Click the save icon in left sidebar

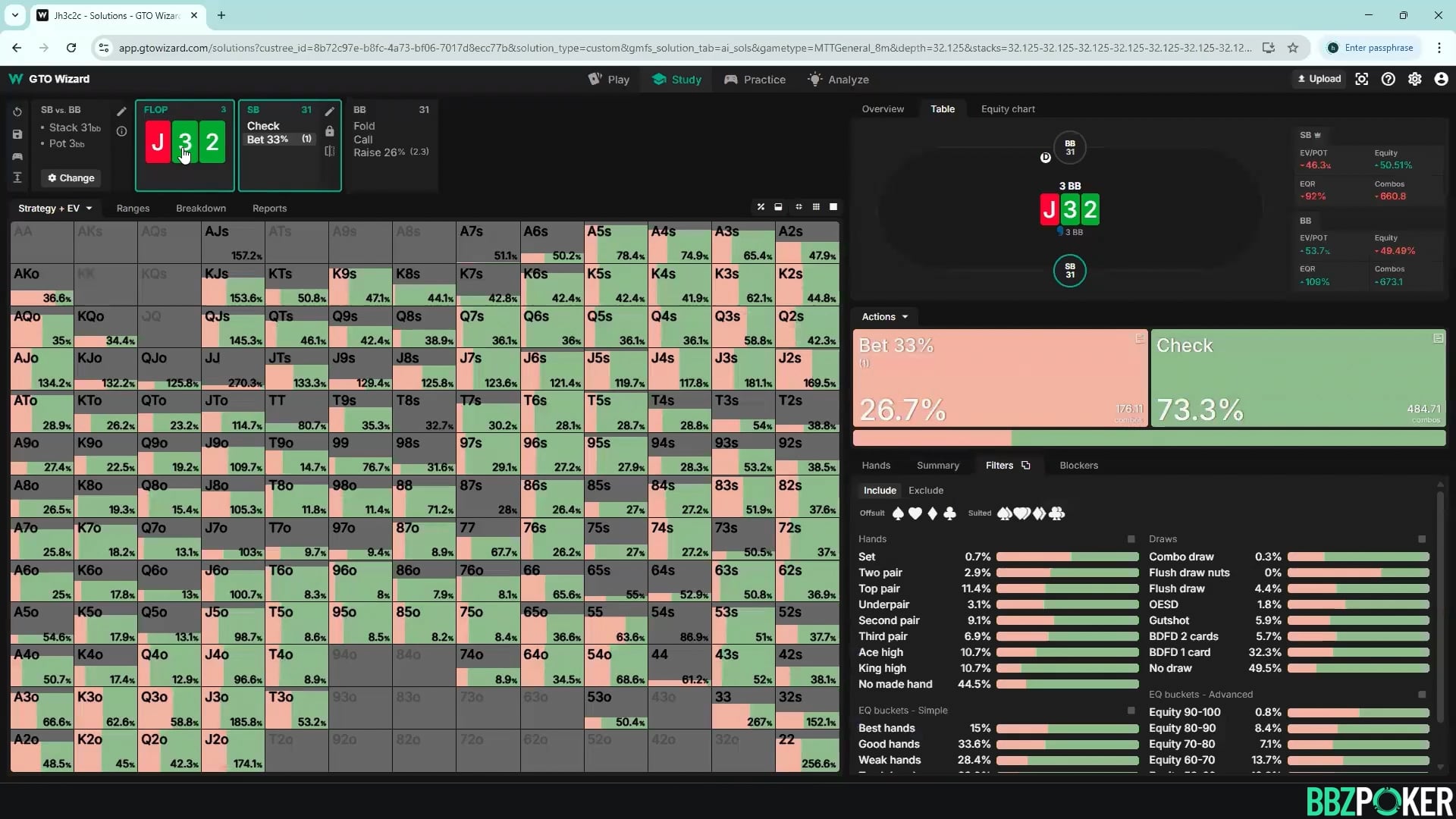point(17,134)
